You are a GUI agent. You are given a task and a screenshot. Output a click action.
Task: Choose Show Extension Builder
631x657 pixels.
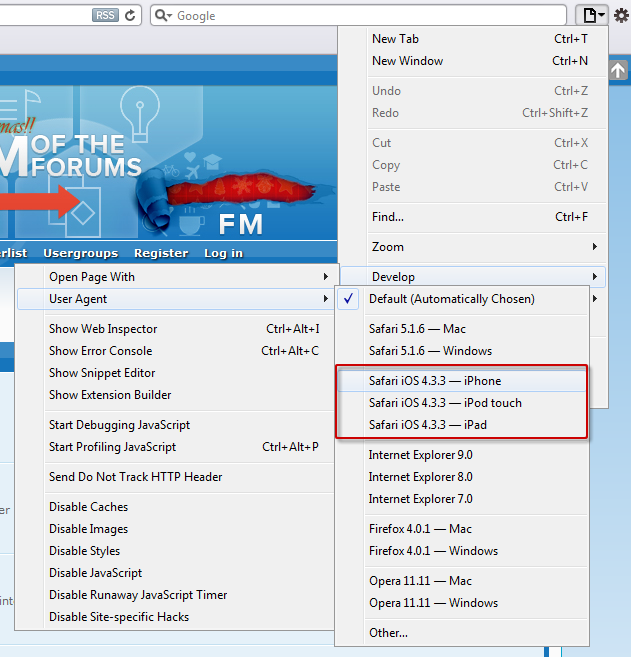tap(176, 395)
